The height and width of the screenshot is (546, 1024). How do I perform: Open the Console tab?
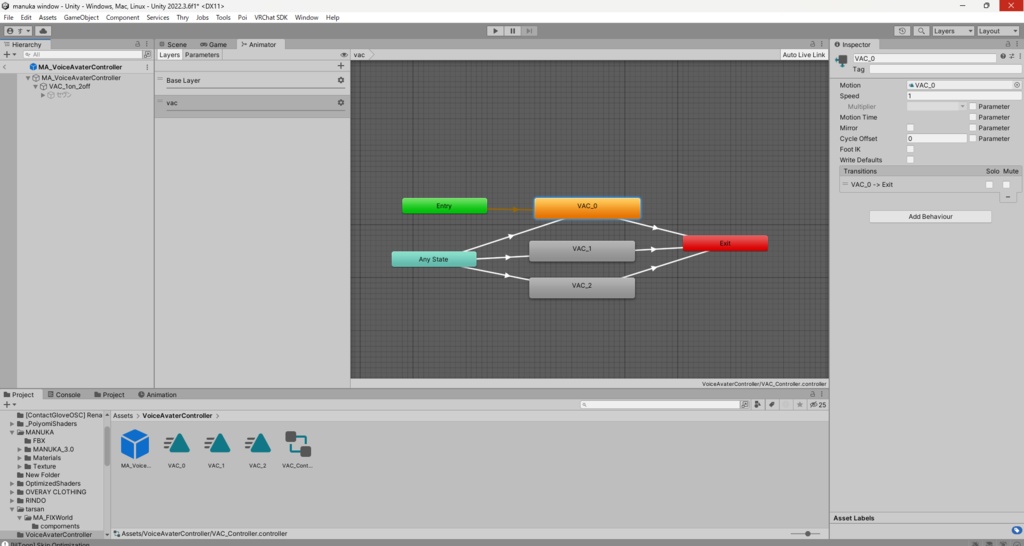tap(64, 394)
